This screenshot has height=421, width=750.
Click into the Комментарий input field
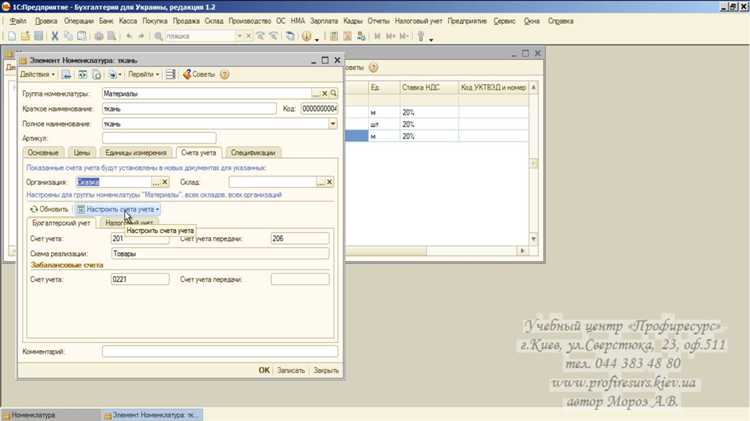point(220,351)
